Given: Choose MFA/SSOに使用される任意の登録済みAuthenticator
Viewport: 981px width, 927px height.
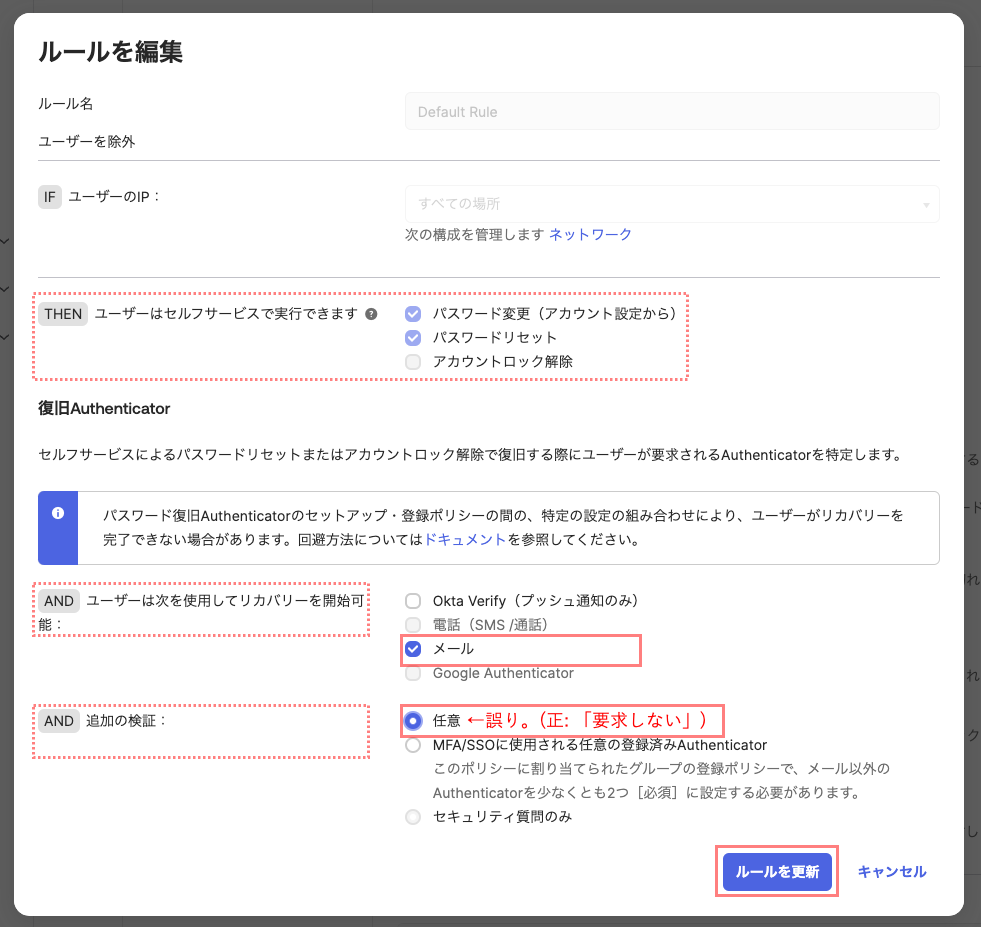Looking at the screenshot, I should pyautogui.click(x=413, y=743).
